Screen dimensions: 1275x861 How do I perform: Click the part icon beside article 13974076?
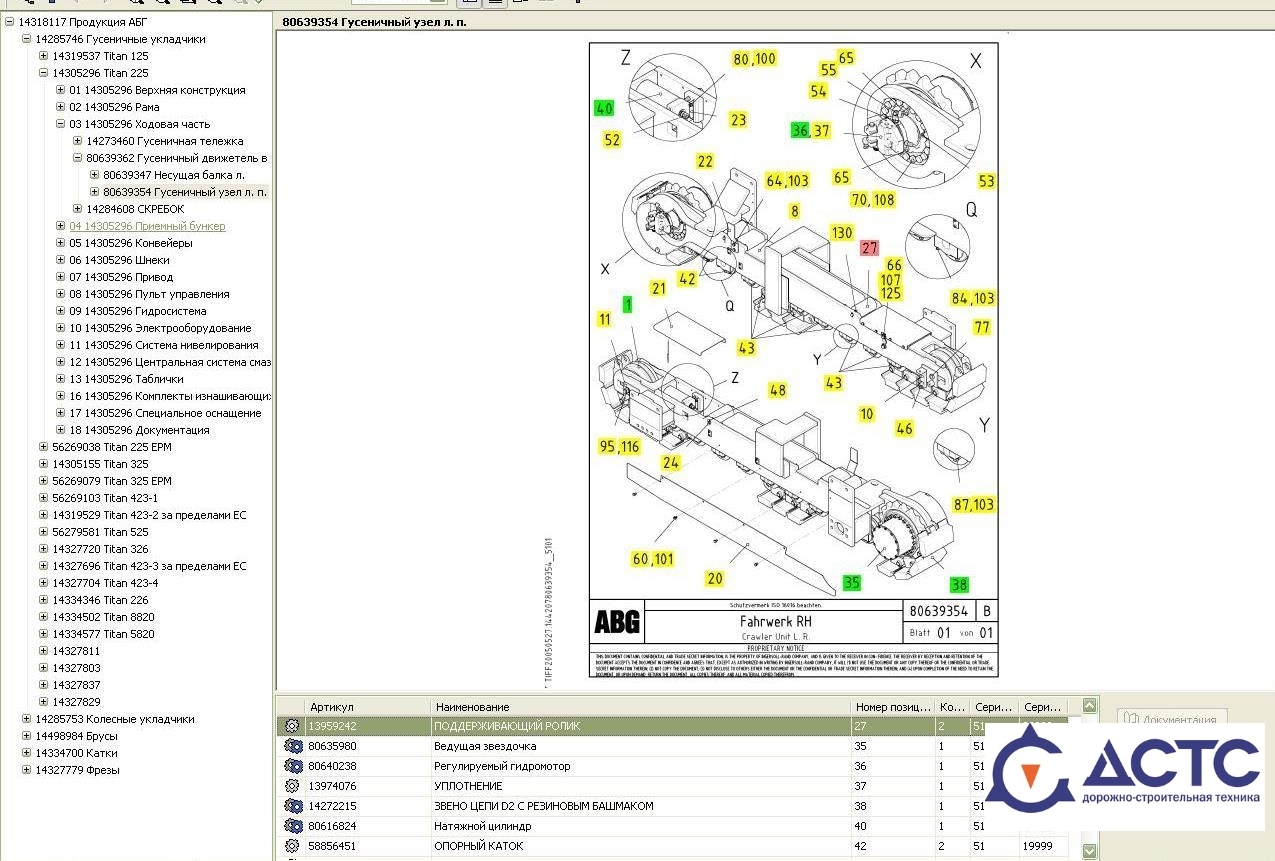tap(292, 786)
